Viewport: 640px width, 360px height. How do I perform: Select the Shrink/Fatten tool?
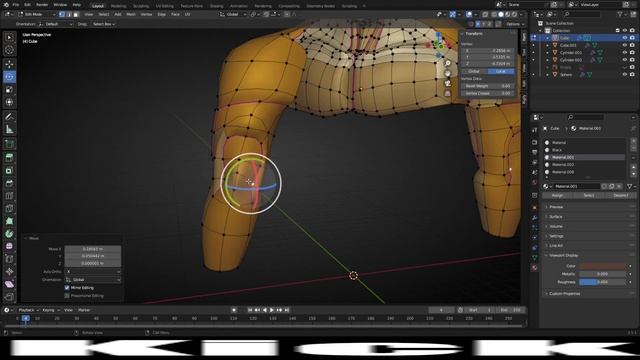[x=9, y=272]
